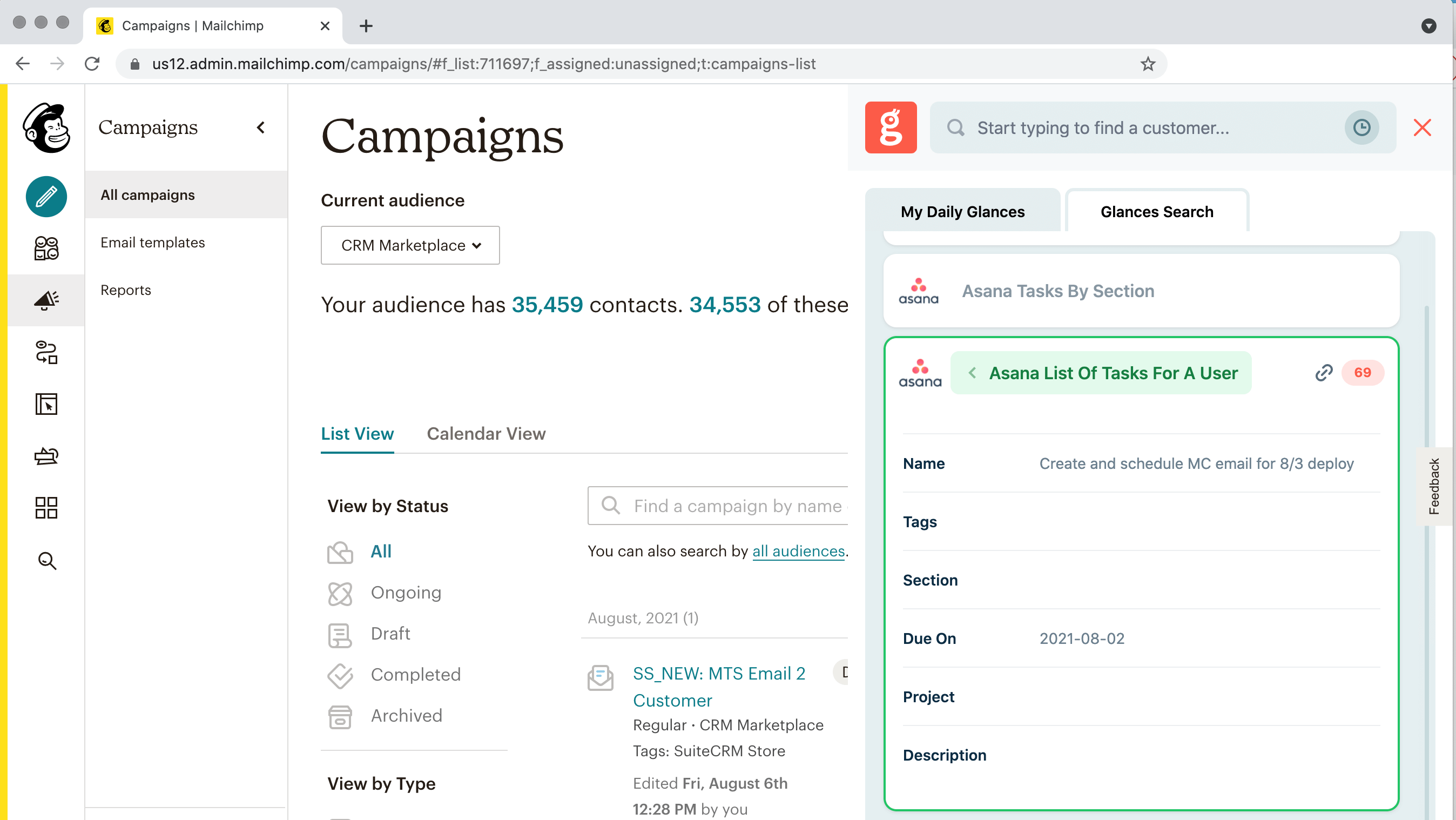The height and width of the screenshot is (820, 1456).
Task: Click the asana logo on Tasks By Section
Action: click(x=919, y=291)
